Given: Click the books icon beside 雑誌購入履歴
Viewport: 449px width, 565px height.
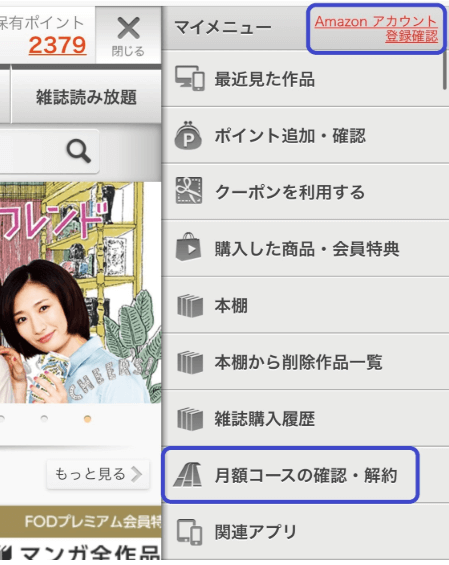Looking at the screenshot, I should 190,419.
